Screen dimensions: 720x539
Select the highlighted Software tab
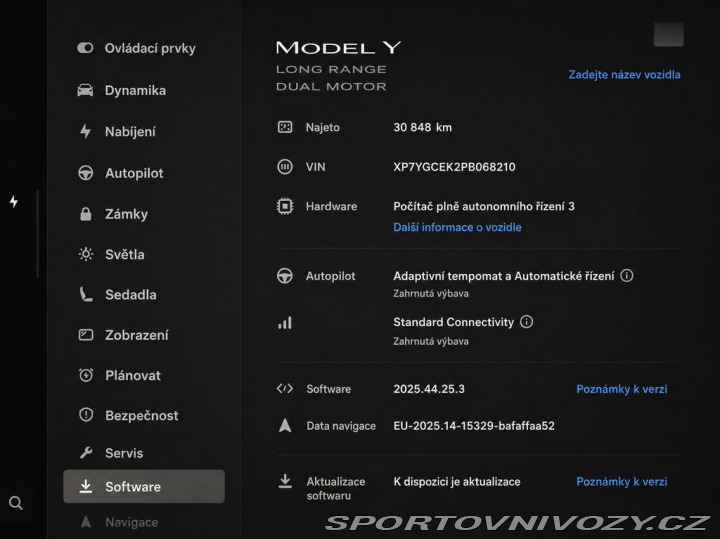pos(144,486)
